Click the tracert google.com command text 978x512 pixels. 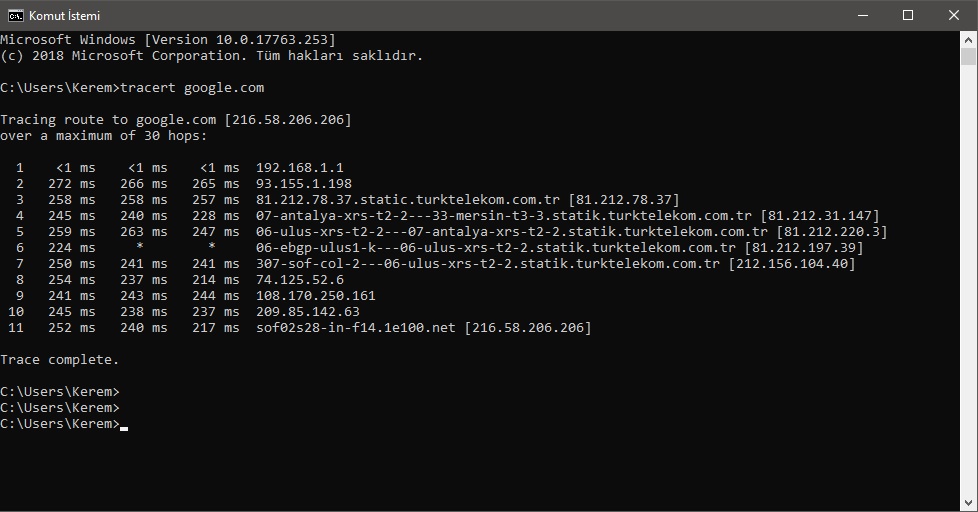(x=192, y=88)
